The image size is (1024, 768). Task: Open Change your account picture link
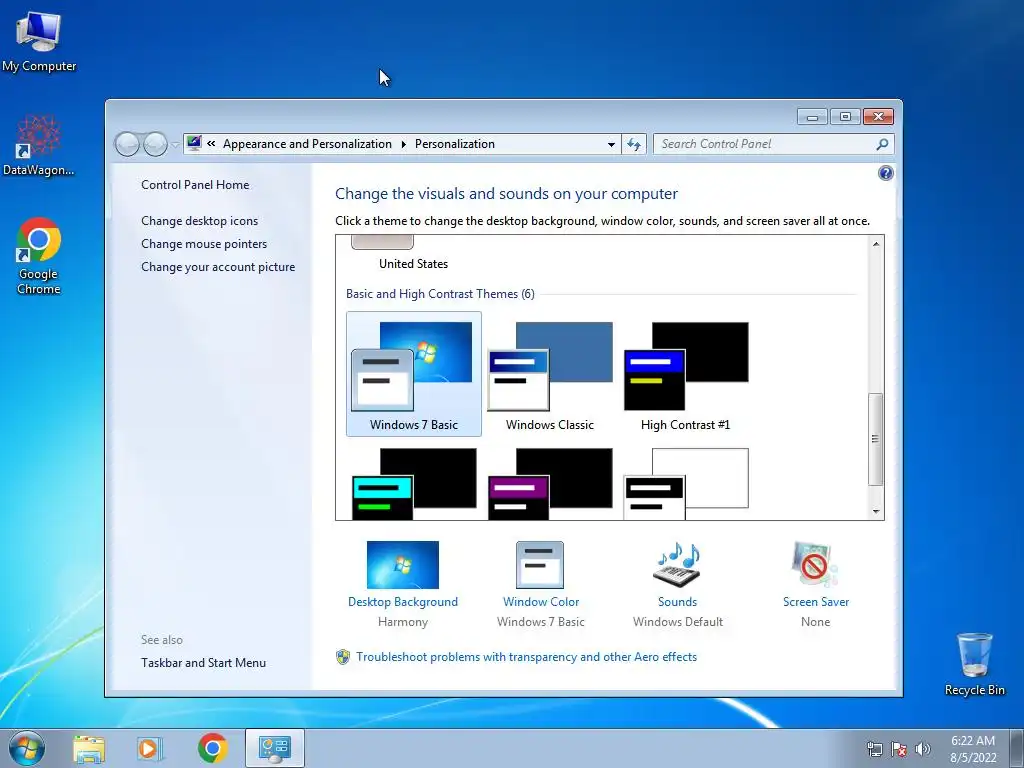point(217,266)
